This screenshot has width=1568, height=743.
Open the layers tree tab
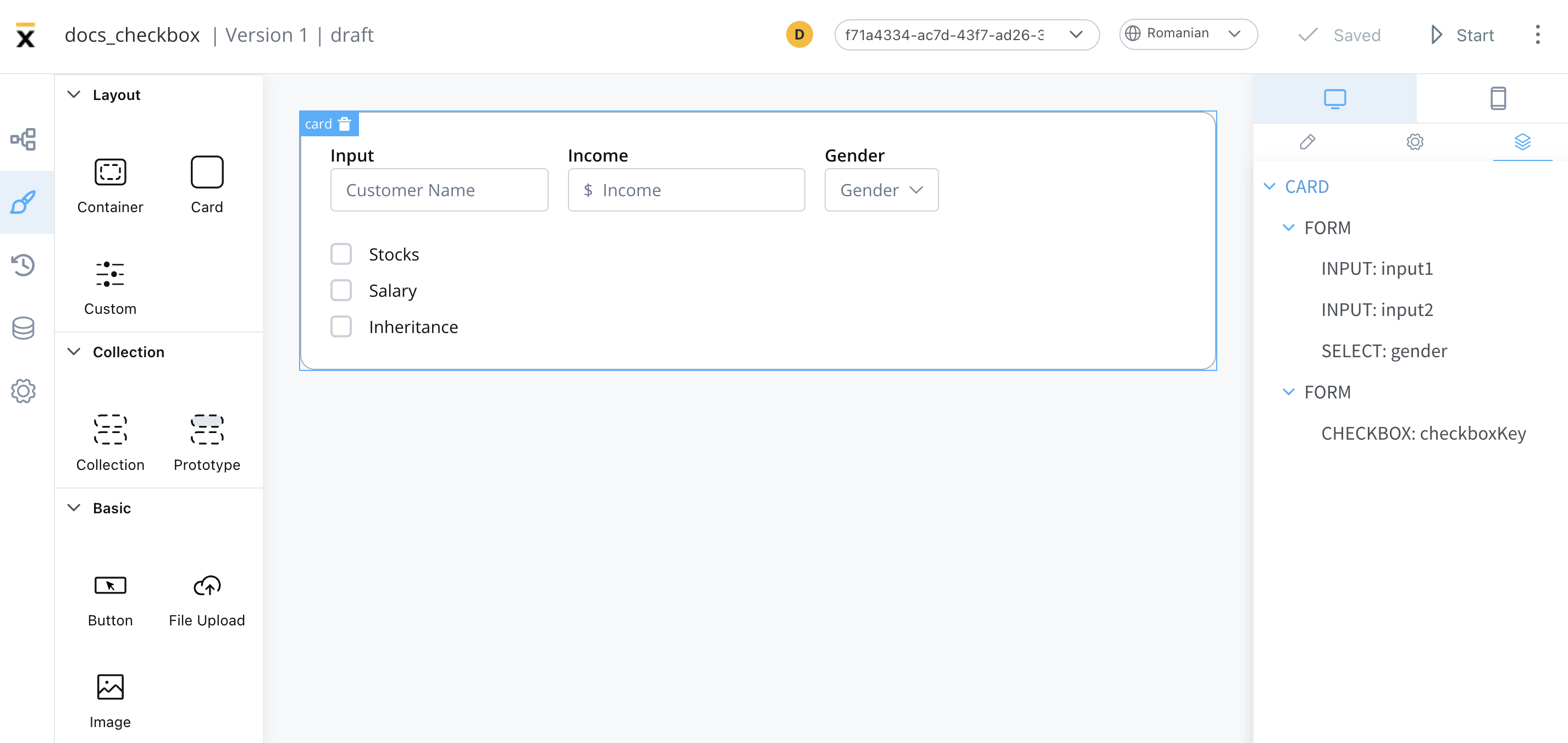pyautogui.click(x=1522, y=142)
